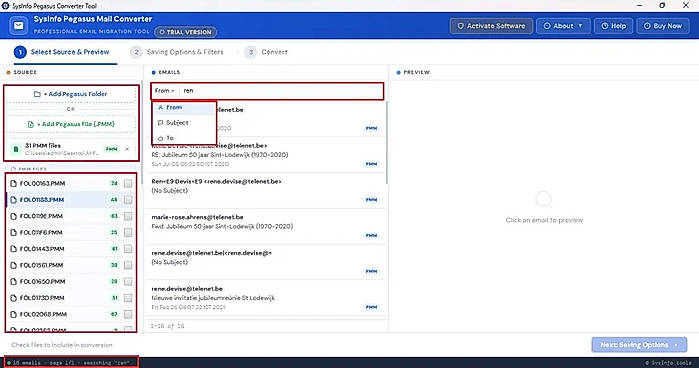This screenshot has width=699, height=368.
Task: Select the FOL011F6.PMM file row
Action: click(71, 232)
